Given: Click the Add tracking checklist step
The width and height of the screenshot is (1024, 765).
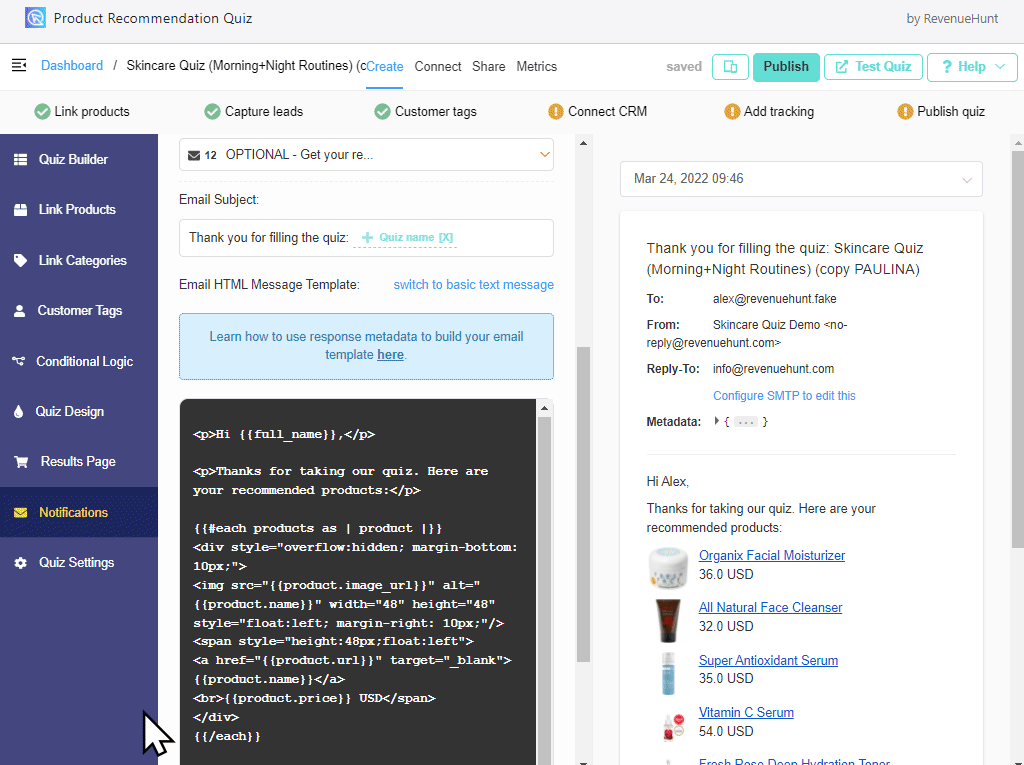Looking at the screenshot, I should pyautogui.click(x=769, y=112).
